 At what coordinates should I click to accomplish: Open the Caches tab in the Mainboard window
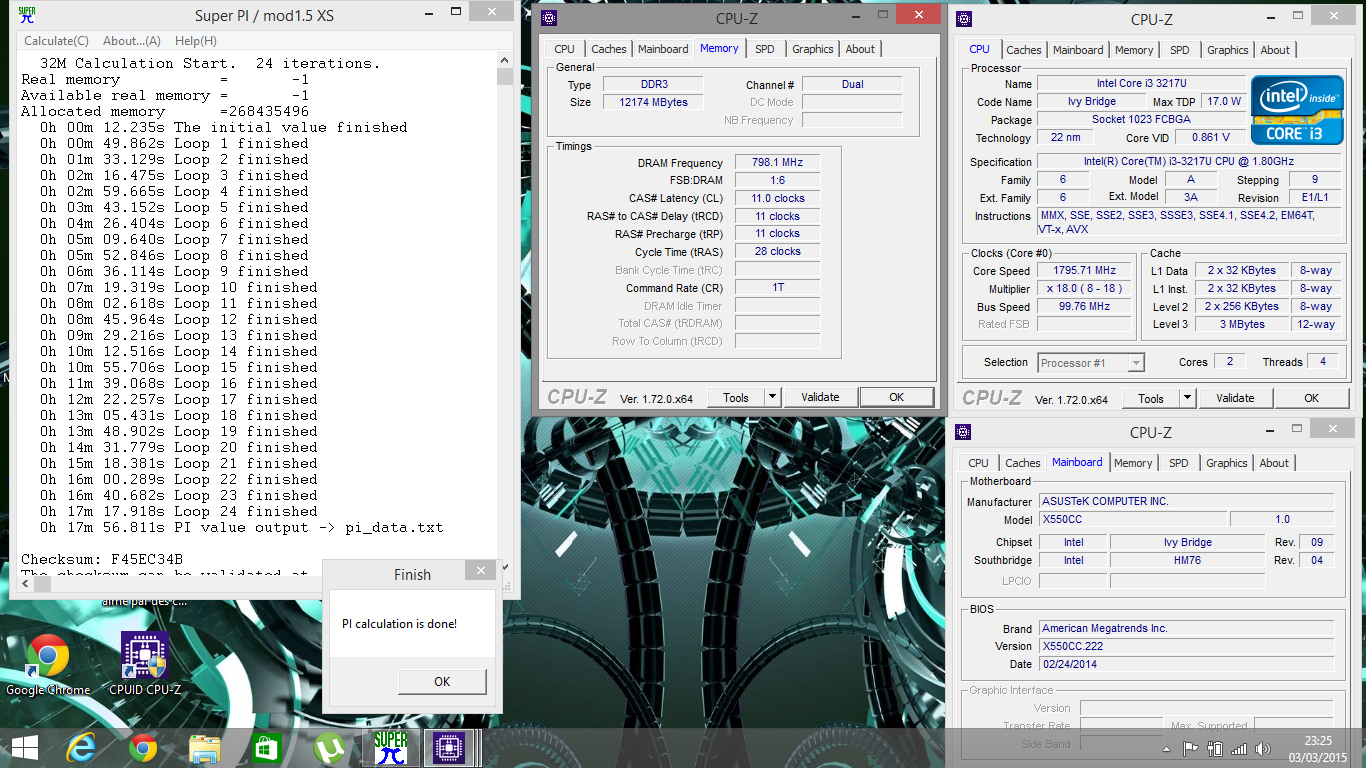tap(1023, 463)
